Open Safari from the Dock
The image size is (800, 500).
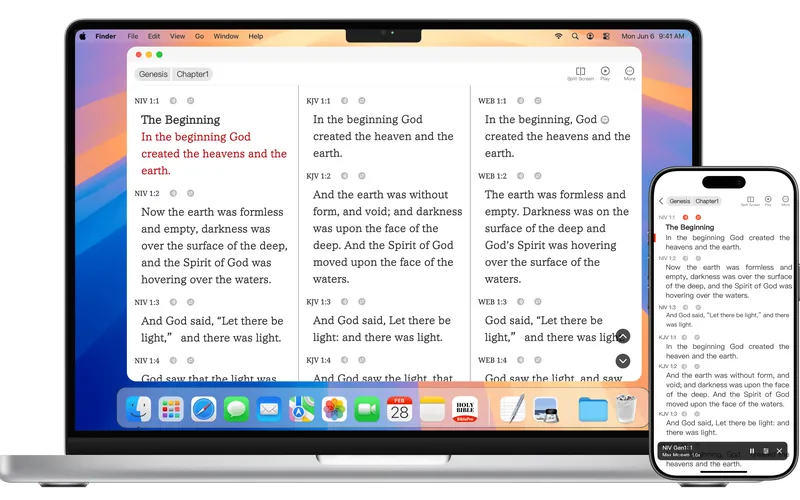(204, 409)
